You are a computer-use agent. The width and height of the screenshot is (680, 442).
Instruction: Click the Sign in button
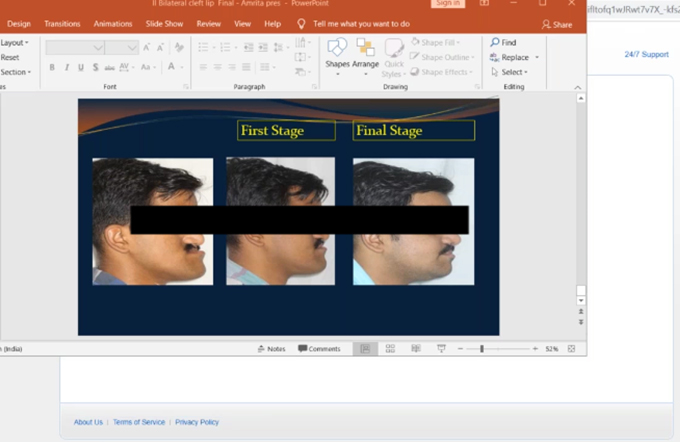click(448, 3)
